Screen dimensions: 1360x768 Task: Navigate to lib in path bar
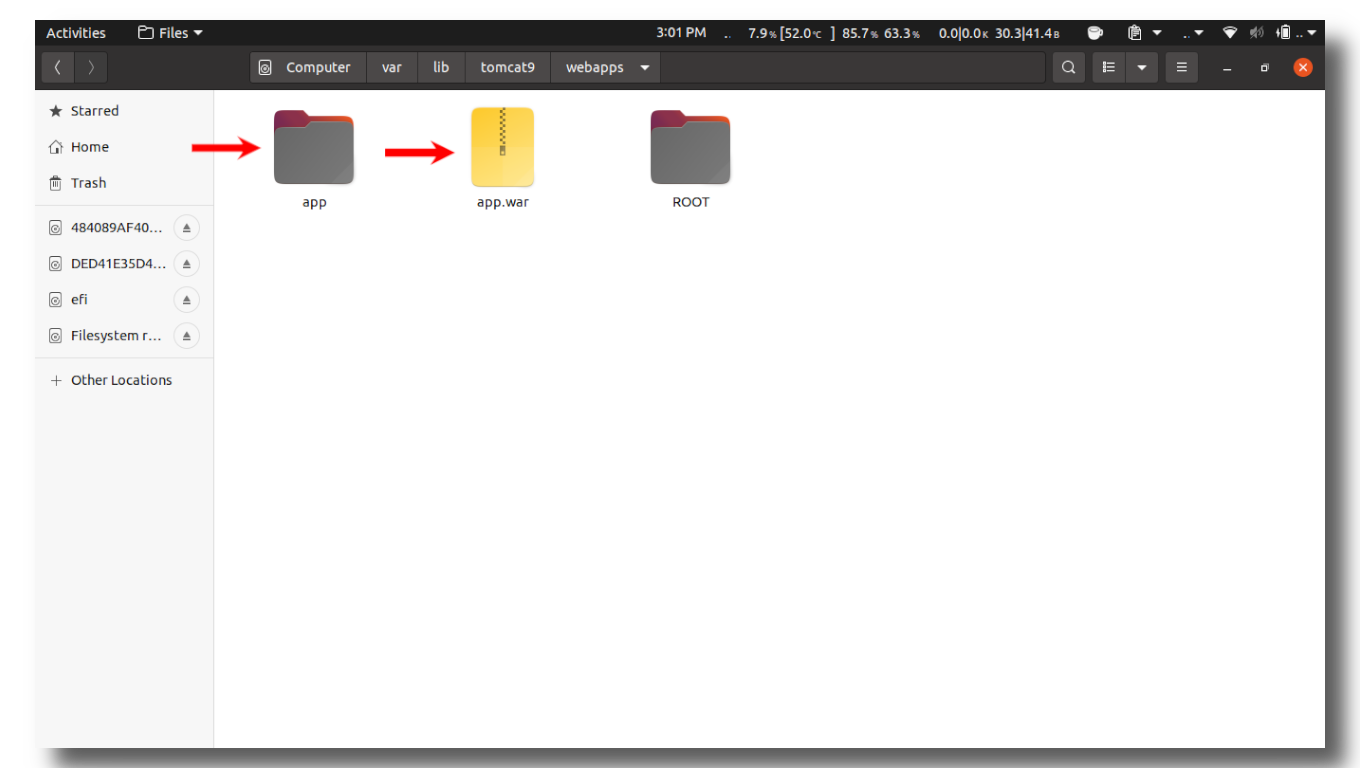(441, 67)
